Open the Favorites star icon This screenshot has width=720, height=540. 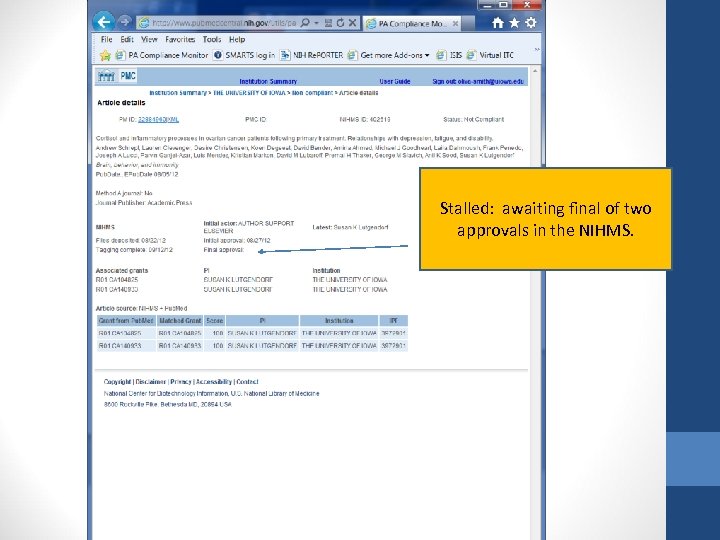point(514,22)
